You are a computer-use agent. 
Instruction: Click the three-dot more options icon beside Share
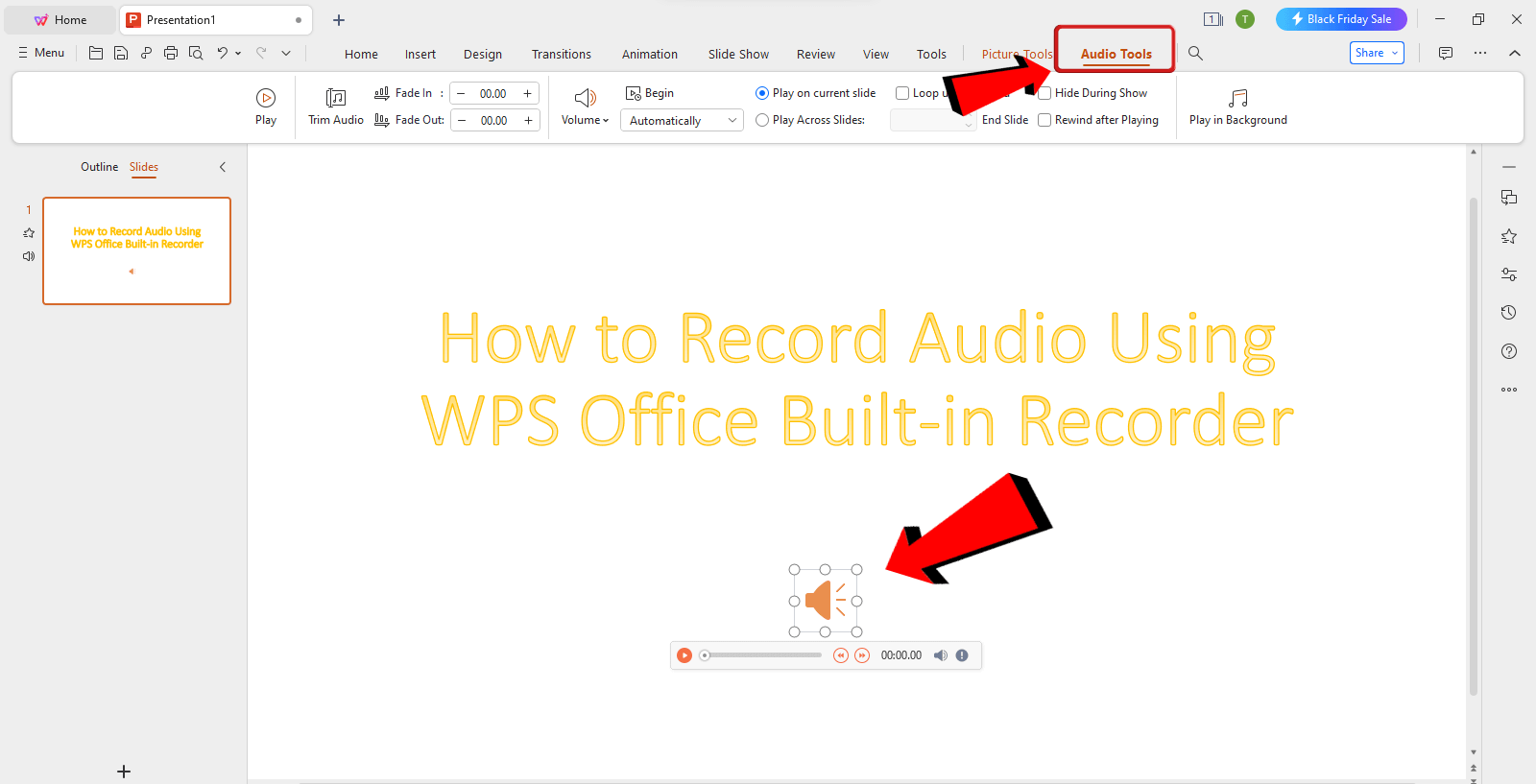(x=1480, y=53)
